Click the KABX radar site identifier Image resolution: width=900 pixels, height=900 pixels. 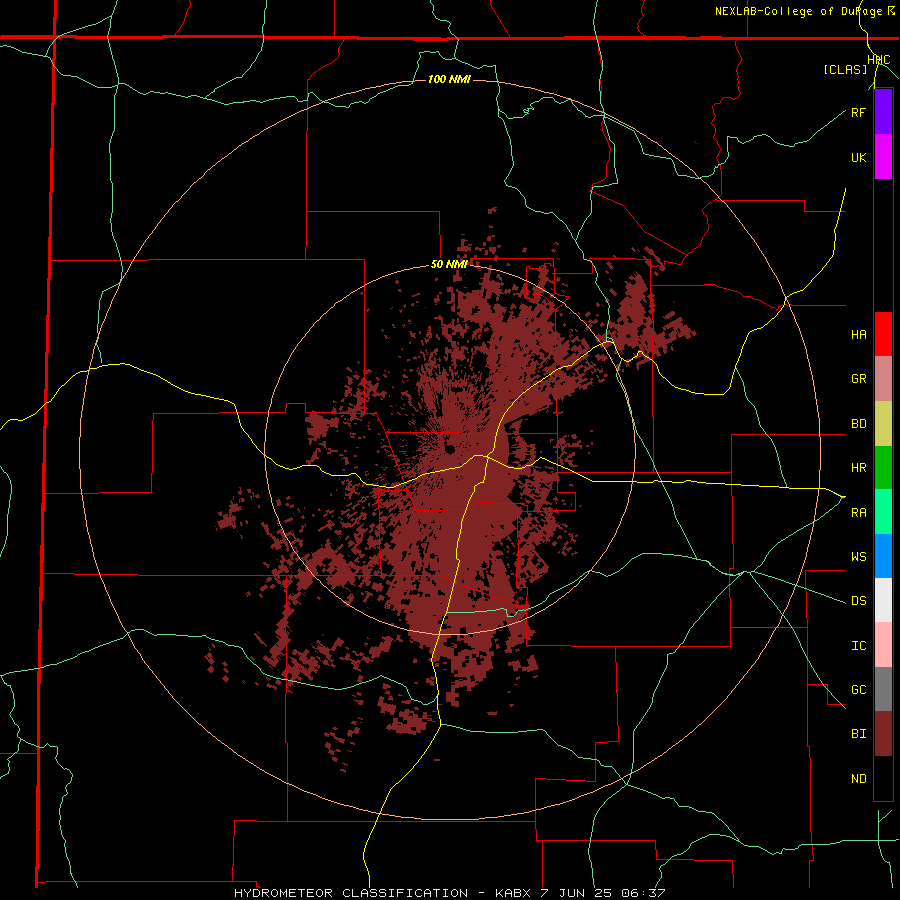tap(513, 893)
